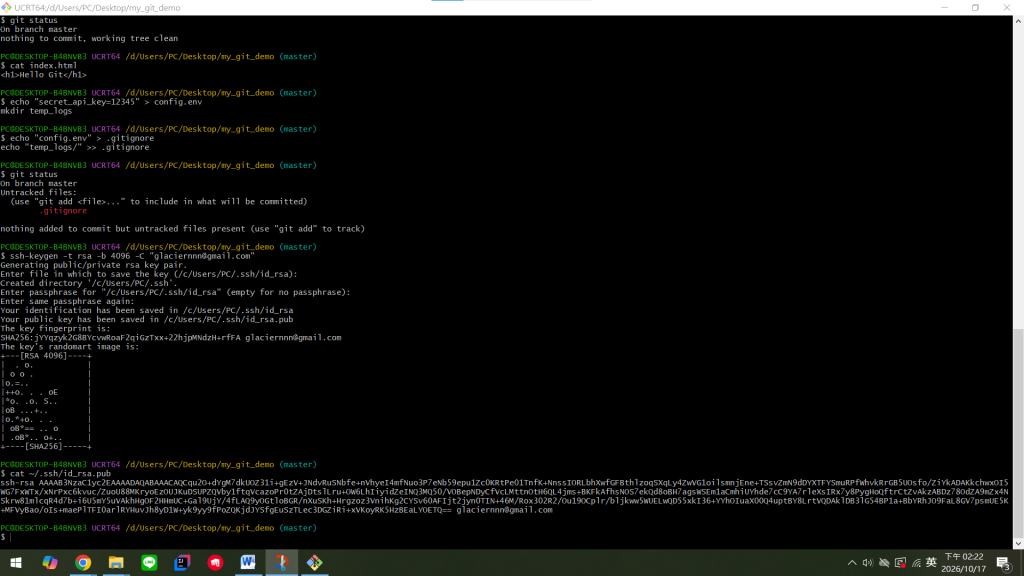
Task: Click the terminal scrollbar down arrow
Action: point(1018,544)
